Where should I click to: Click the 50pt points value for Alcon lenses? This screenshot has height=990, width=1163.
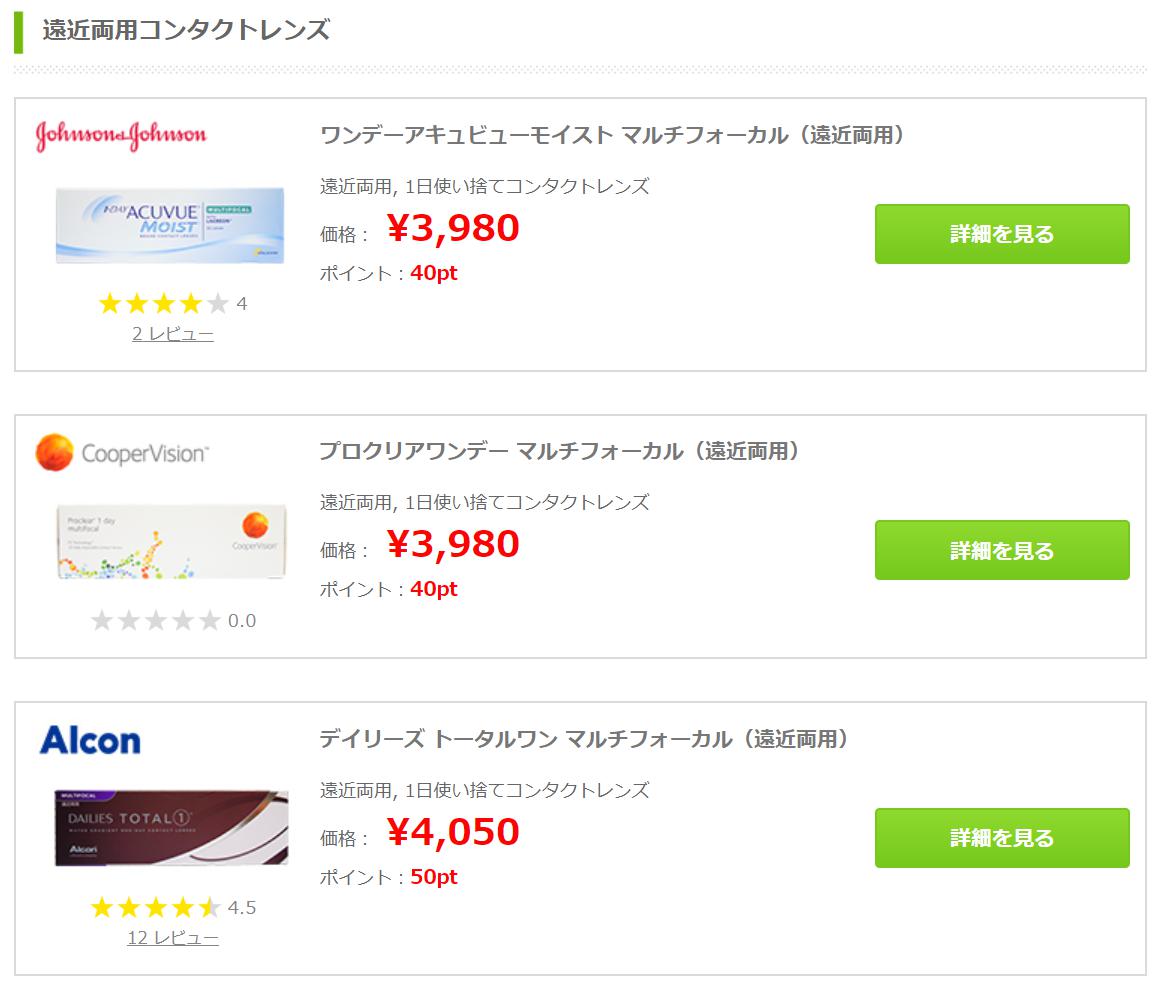[434, 877]
